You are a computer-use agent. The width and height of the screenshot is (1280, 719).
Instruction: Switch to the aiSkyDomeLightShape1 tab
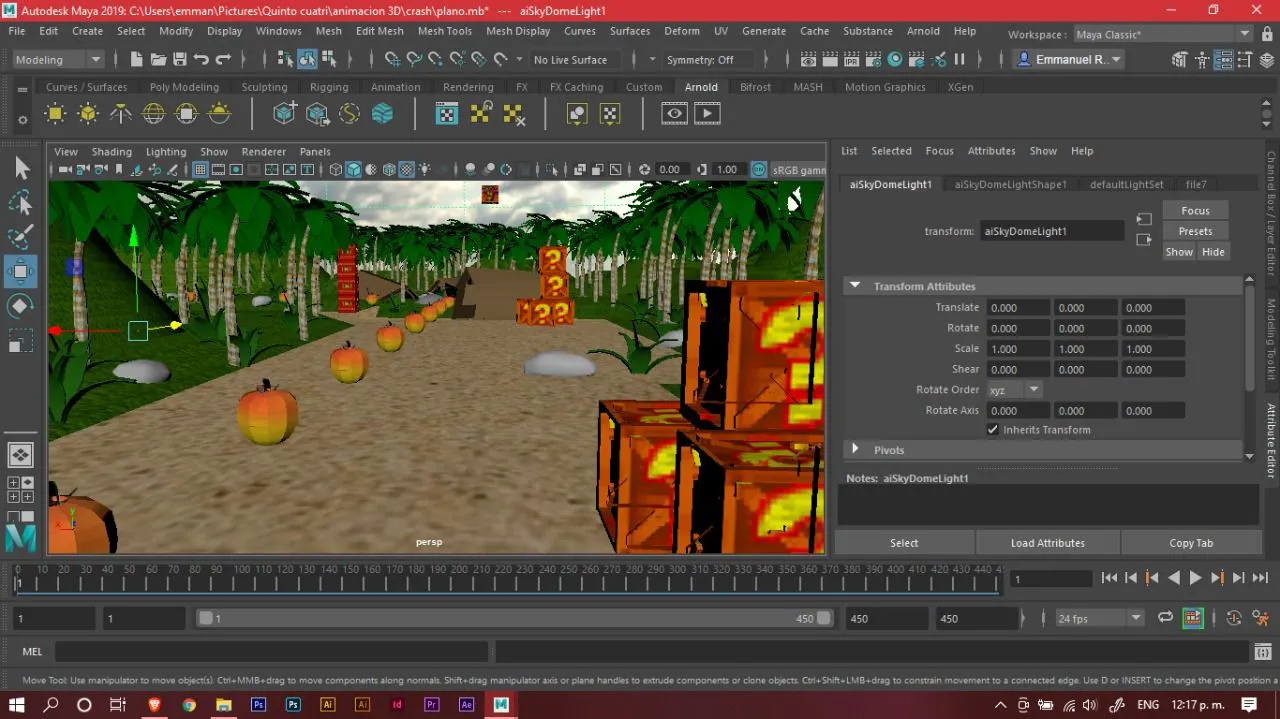point(1010,184)
